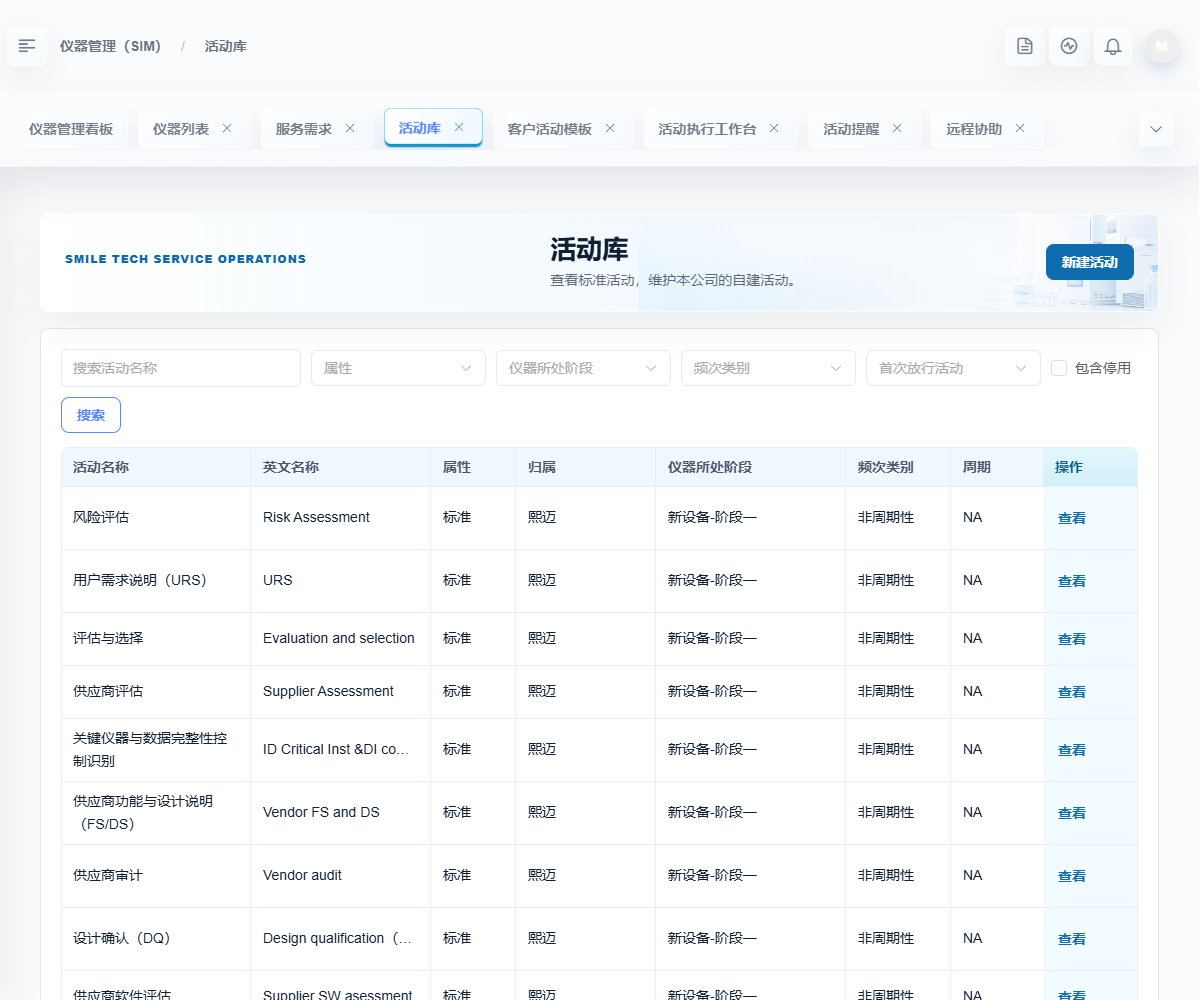Select the Evaluation and selection cell
The height and width of the screenshot is (1000, 1199).
tap(340, 638)
